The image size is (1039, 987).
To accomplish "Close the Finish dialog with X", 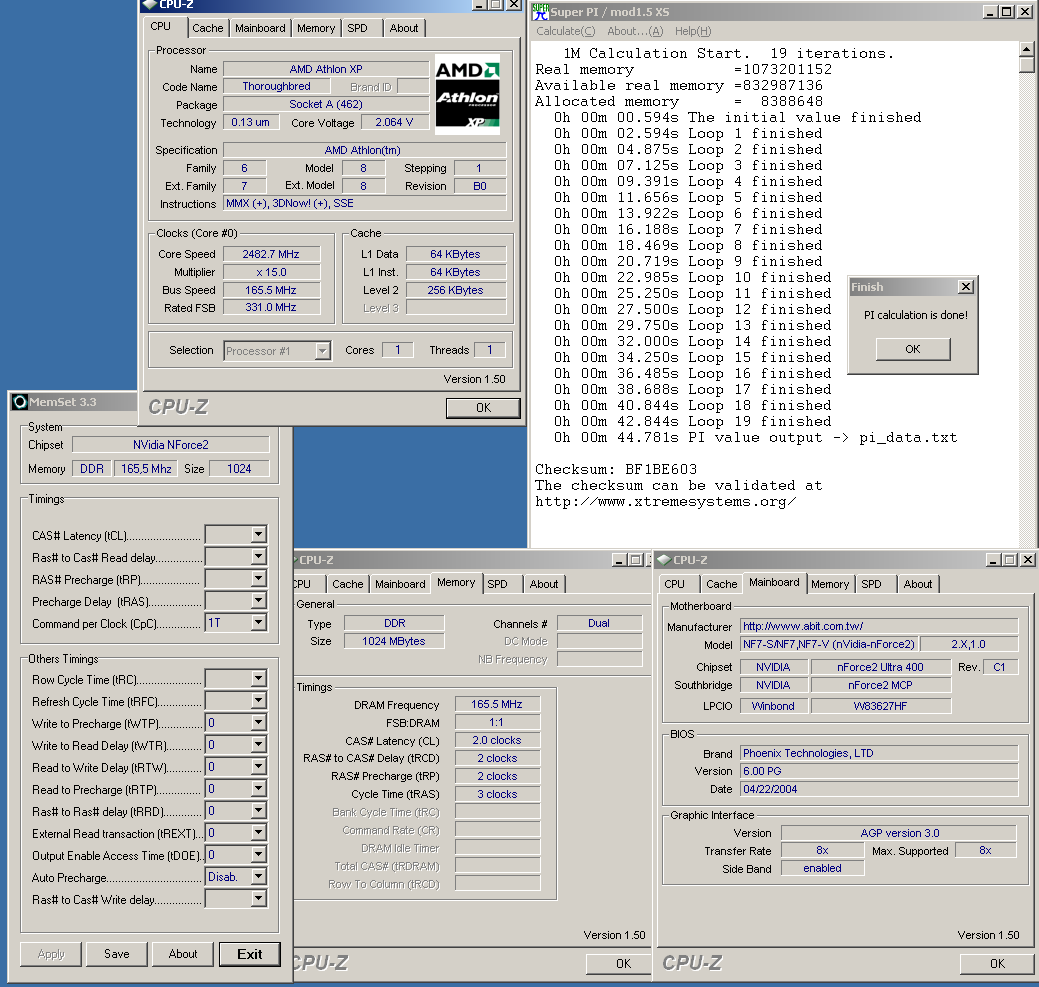I will click(x=965, y=287).
